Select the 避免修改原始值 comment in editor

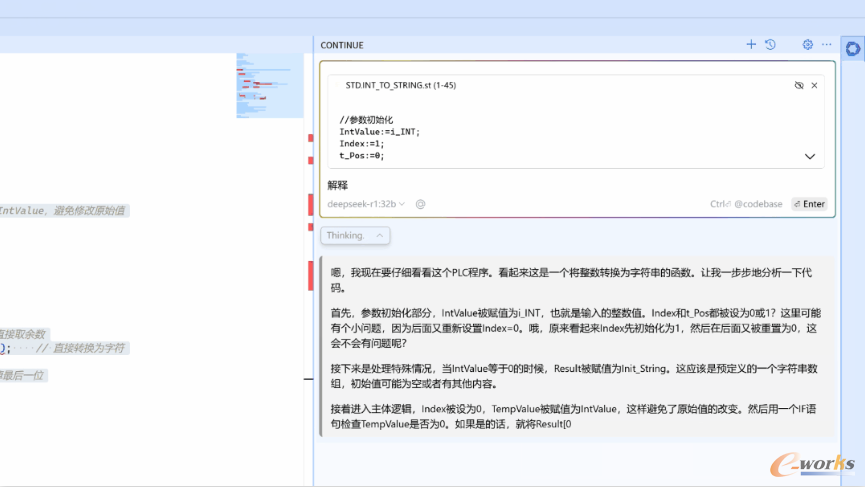(89, 211)
